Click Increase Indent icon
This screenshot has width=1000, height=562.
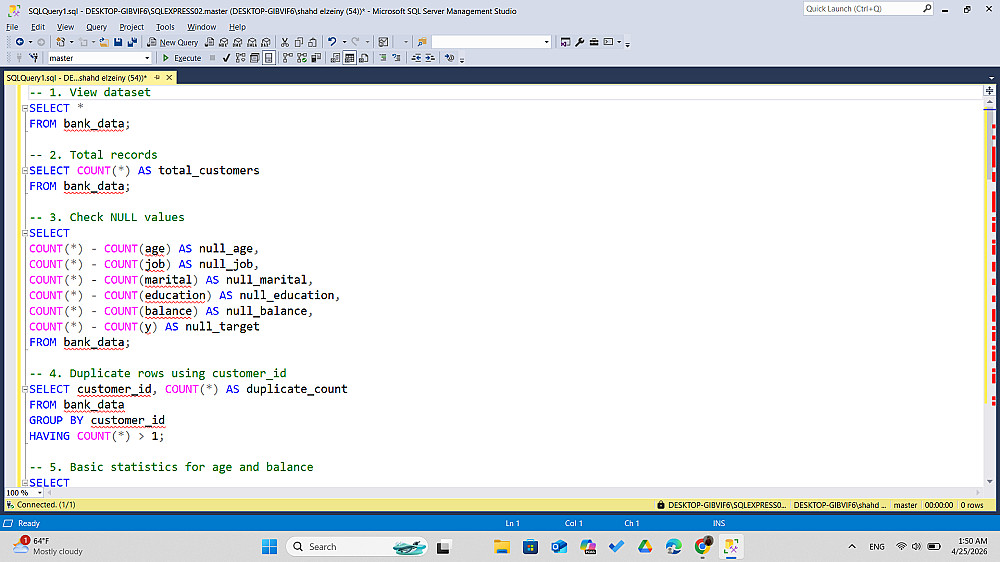tap(430, 58)
